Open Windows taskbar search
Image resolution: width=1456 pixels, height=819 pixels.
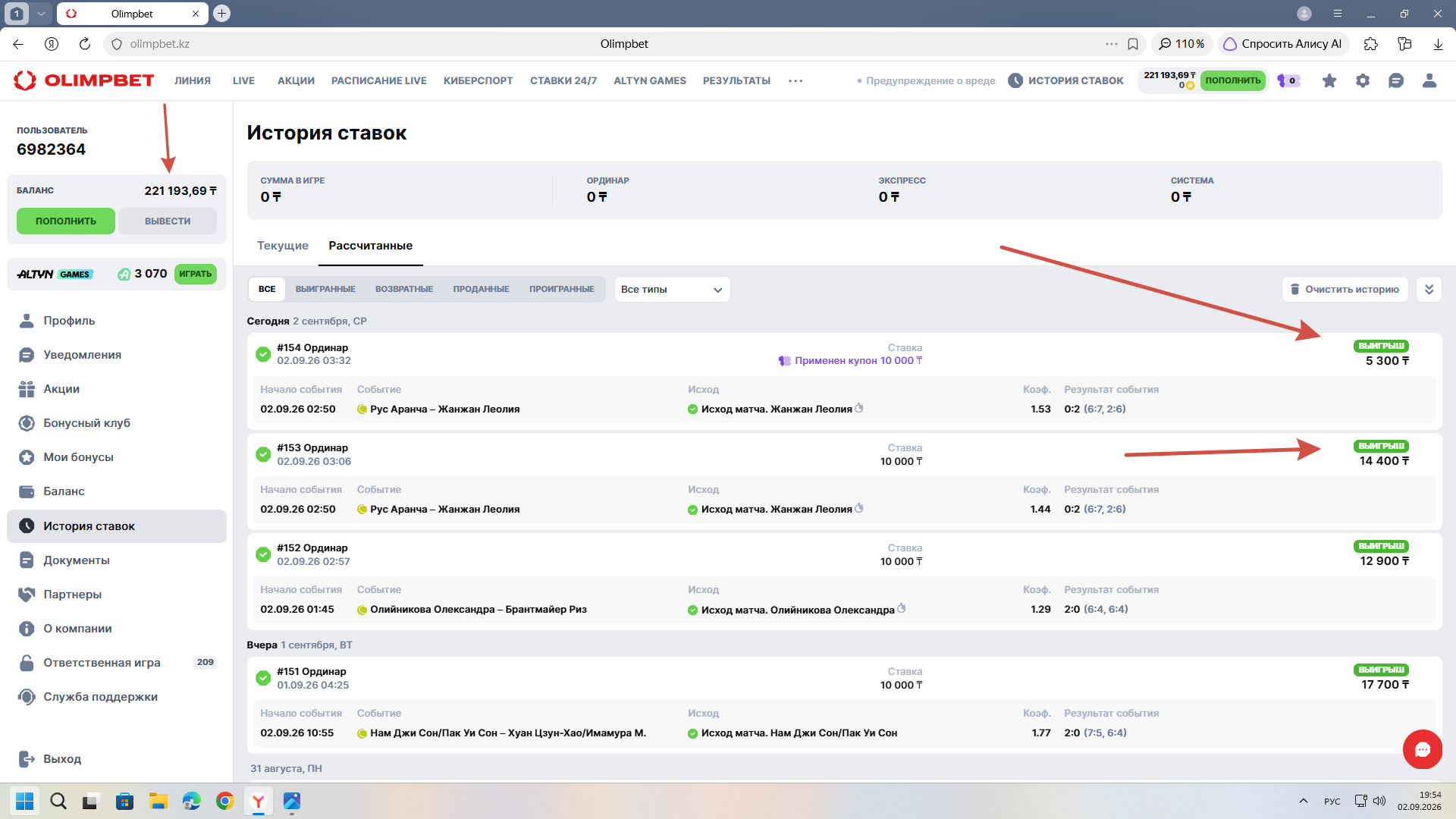click(58, 801)
